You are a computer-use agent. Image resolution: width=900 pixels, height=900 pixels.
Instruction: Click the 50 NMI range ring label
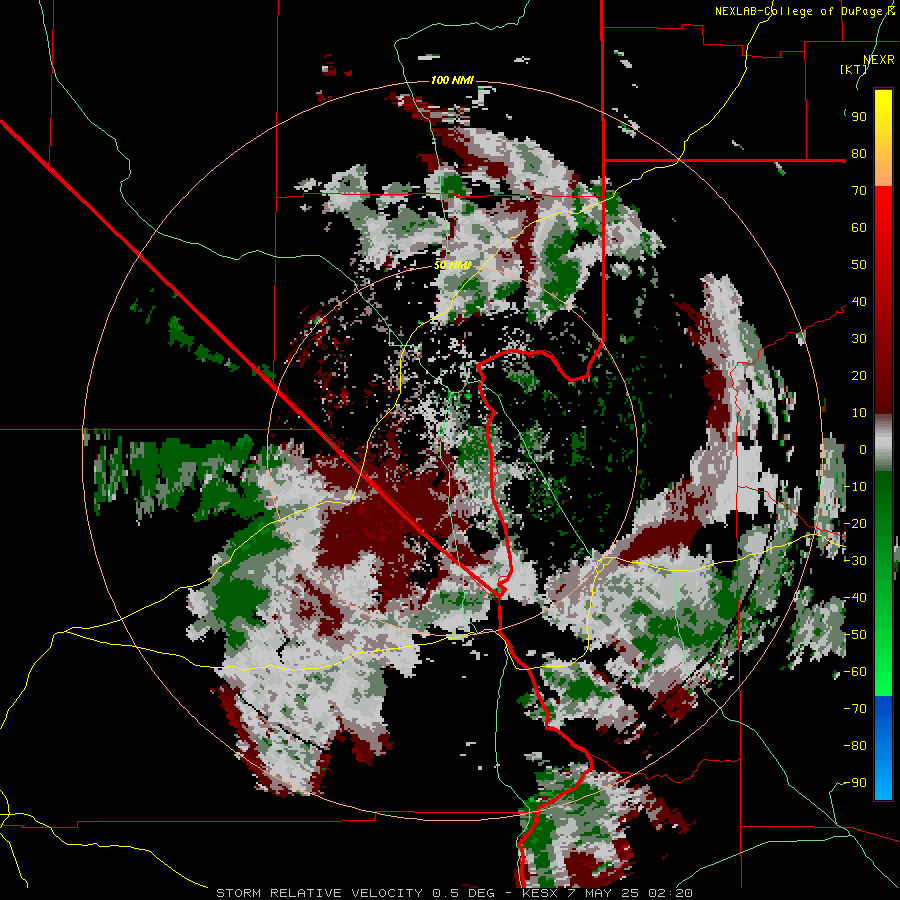452,265
